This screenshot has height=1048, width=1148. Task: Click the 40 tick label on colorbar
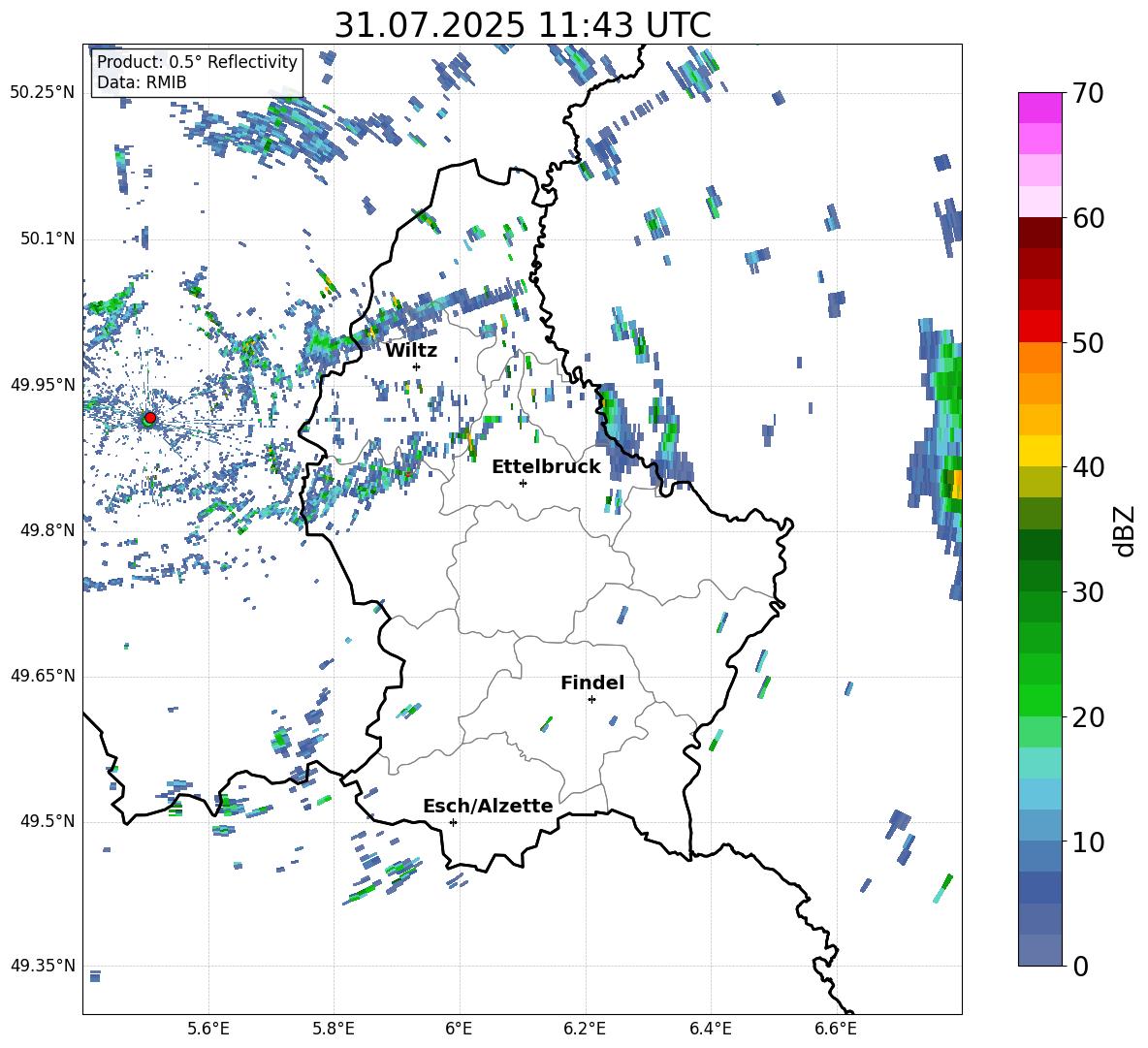[1087, 467]
